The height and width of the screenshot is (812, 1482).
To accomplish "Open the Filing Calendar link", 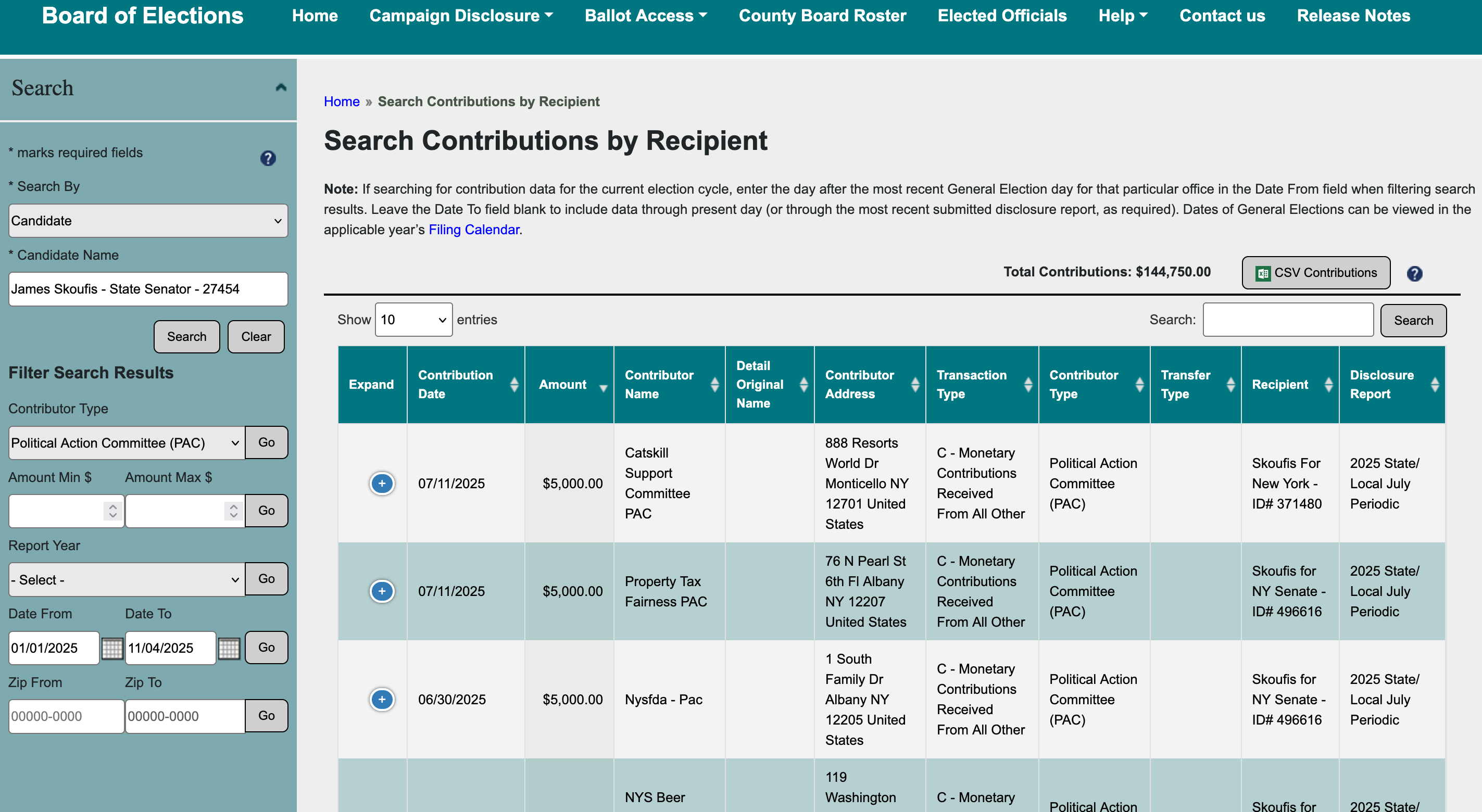I will pos(473,230).
